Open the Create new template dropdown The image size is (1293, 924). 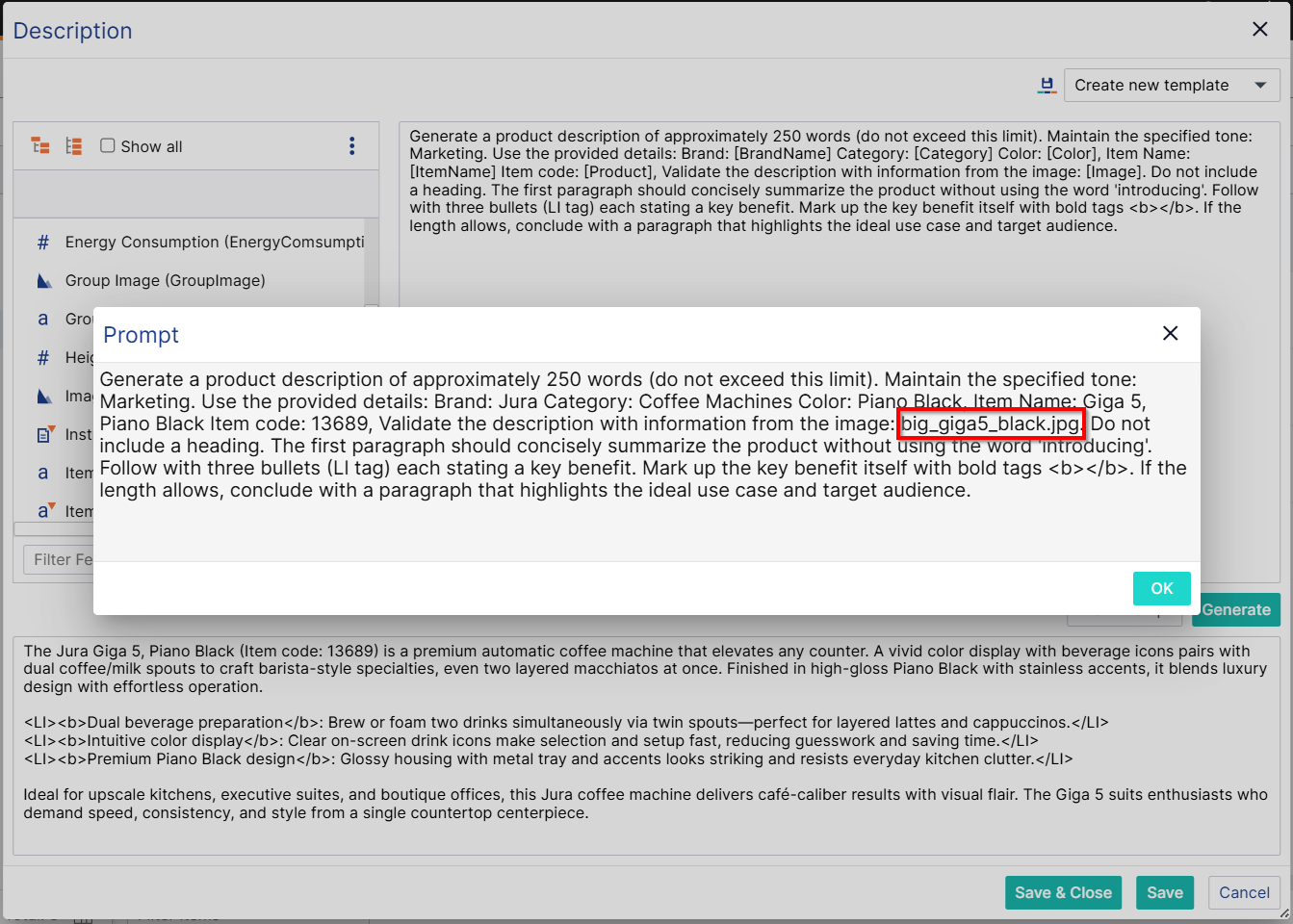click(1172, 85)
